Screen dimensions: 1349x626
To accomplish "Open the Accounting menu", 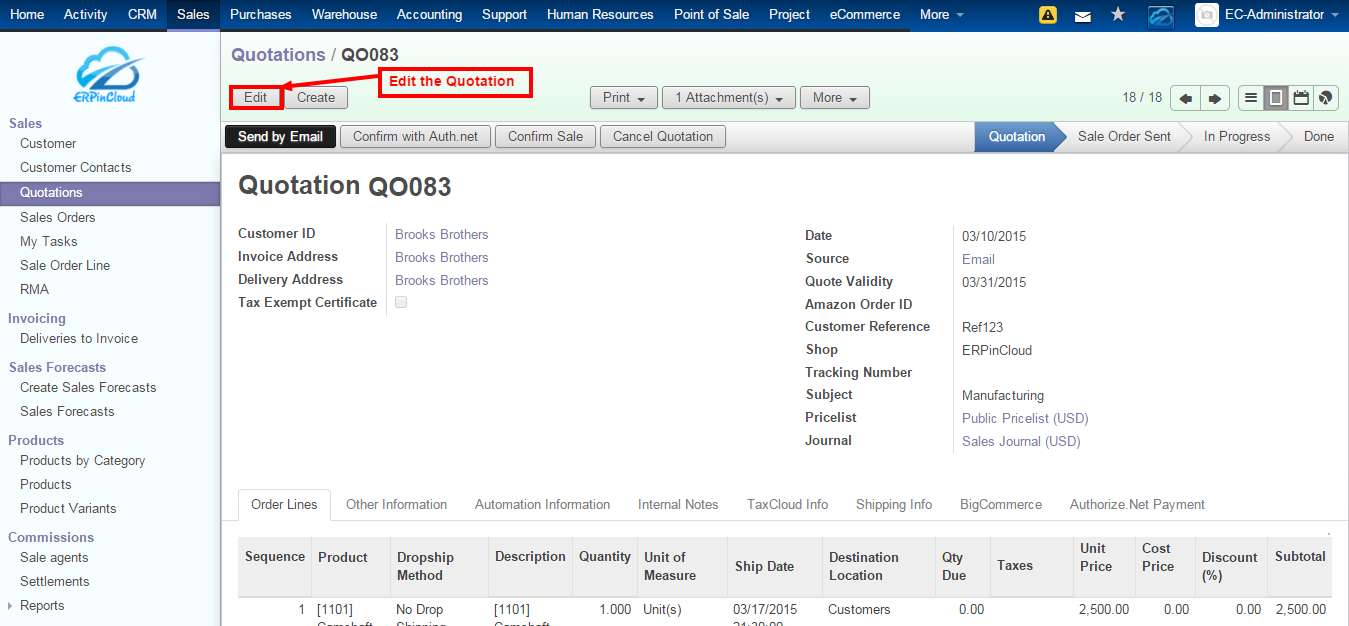I will pos(429,15).
